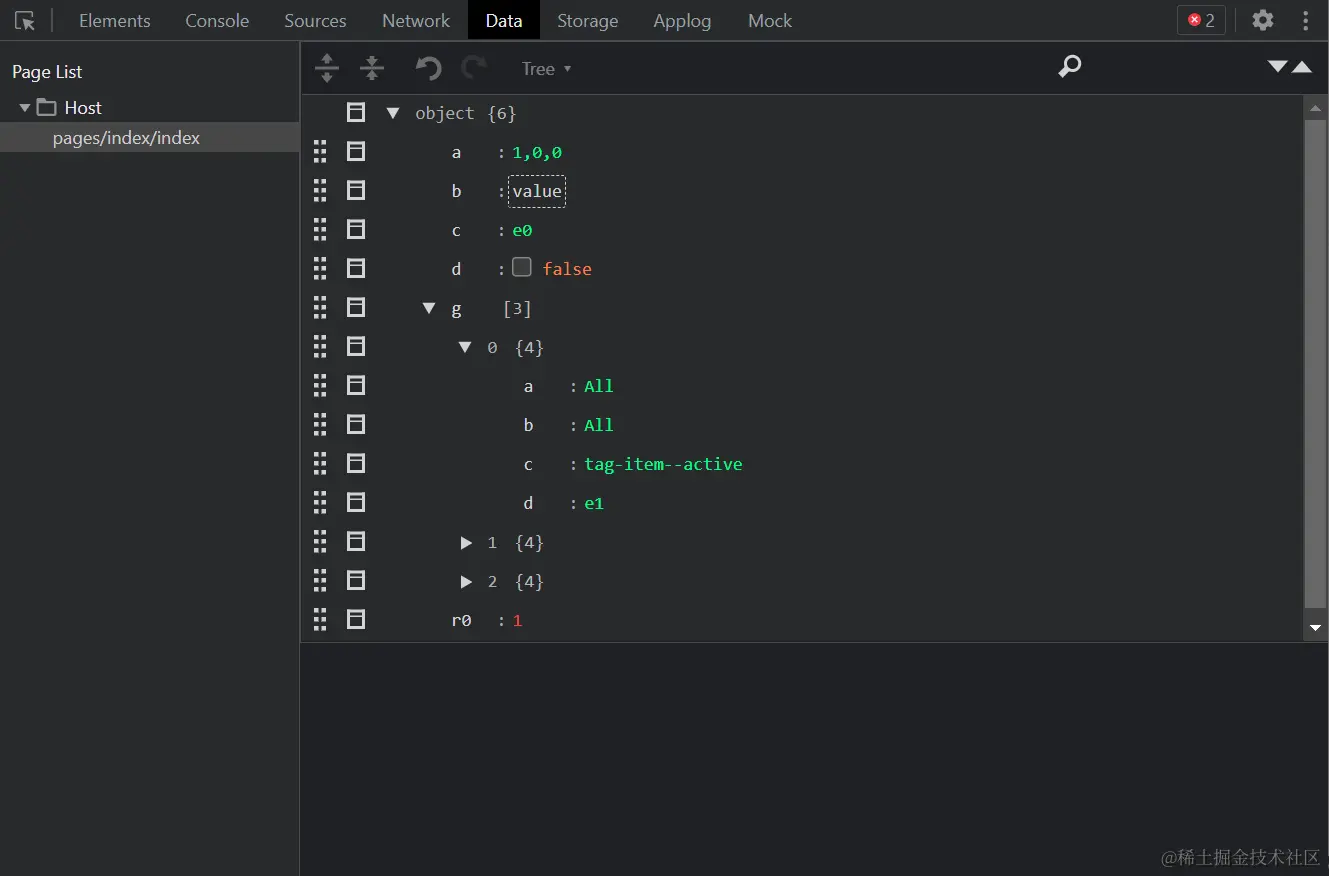Collapse the root object {6} node
Image resolution: width=1329 pixels, height=876 pixels.
[x=393, y=113]
